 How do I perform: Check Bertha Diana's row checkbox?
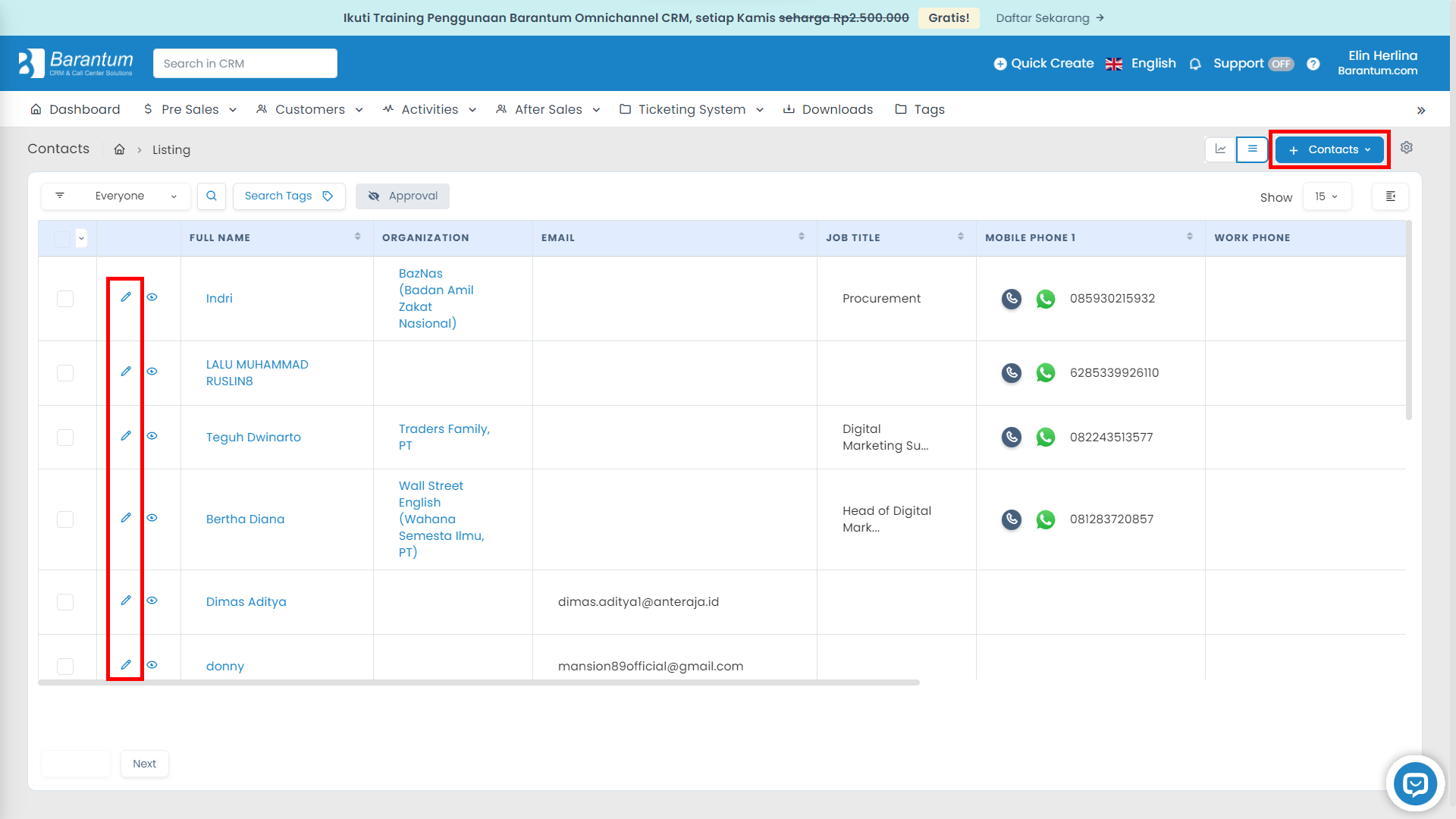(65, 519)
